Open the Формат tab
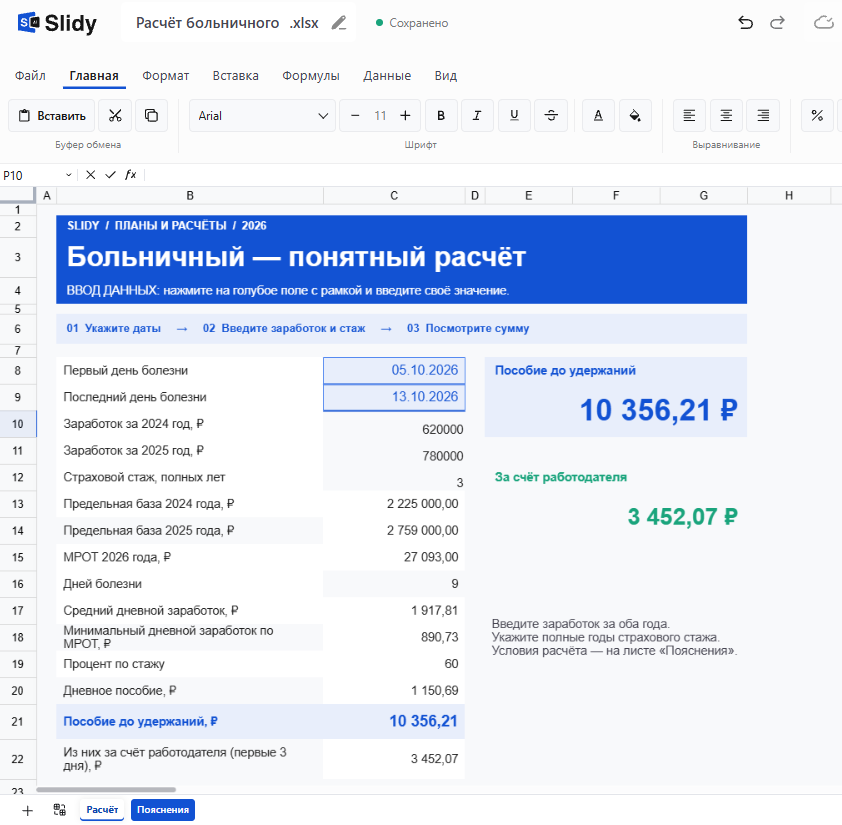 tap(165, 76)
